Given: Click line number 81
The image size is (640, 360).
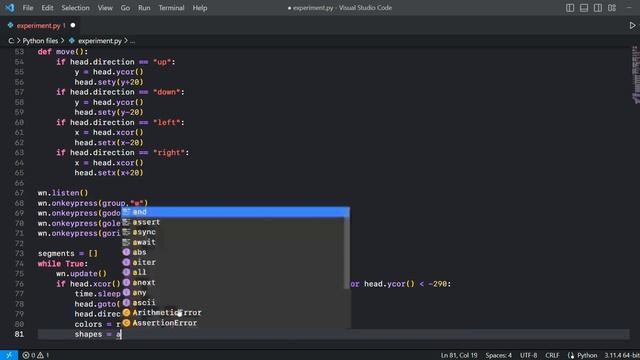Looking at the screenshot, I should coord(19,334).
